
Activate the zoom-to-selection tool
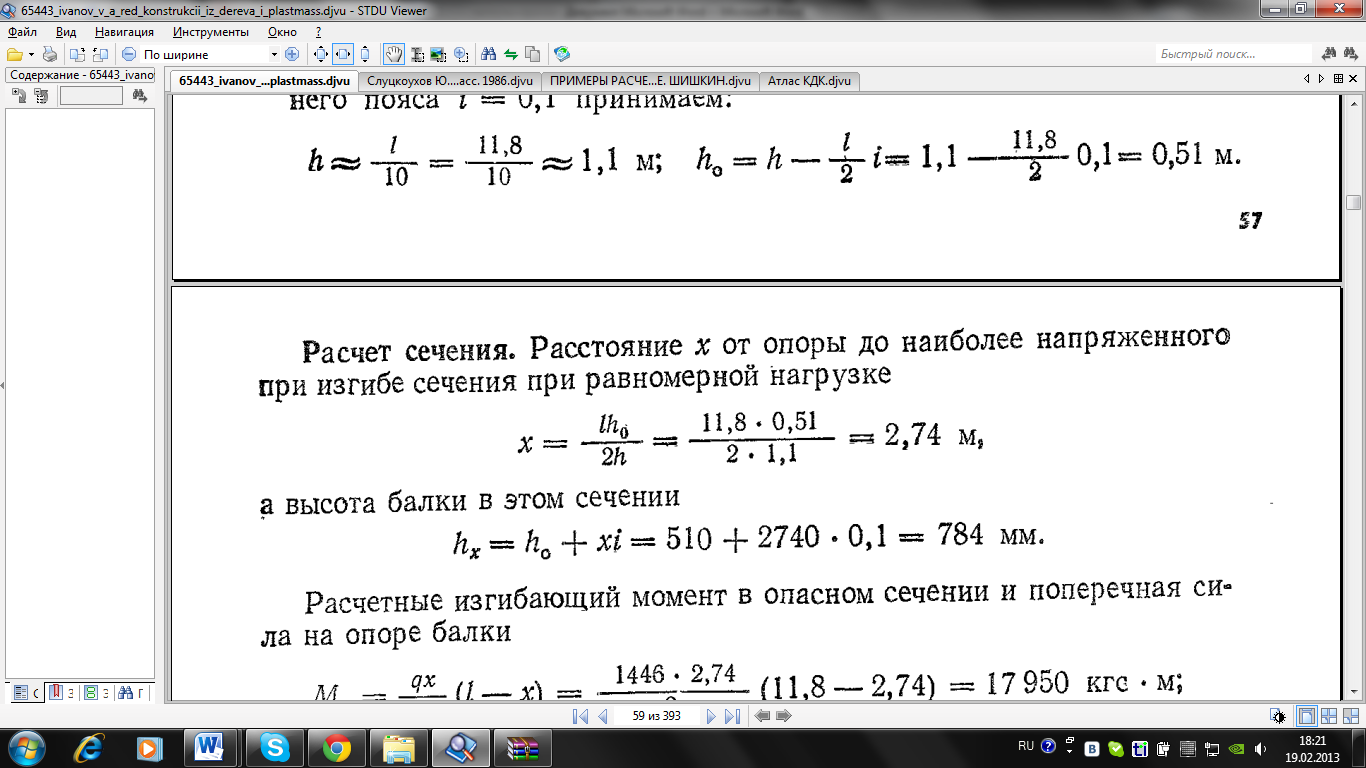[461, 54]
